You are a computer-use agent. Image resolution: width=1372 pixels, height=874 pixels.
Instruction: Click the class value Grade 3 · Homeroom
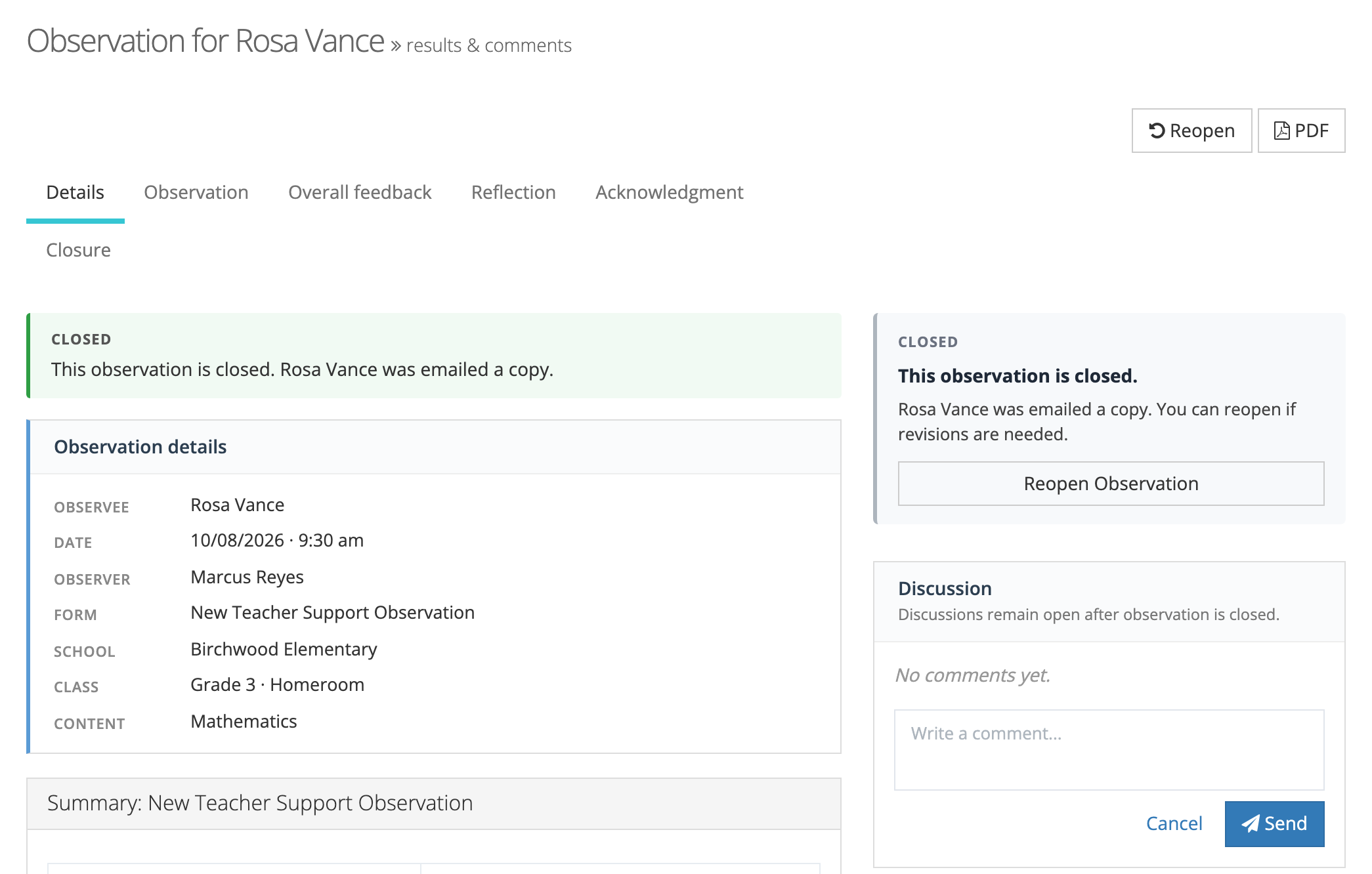tap(277, 684)
